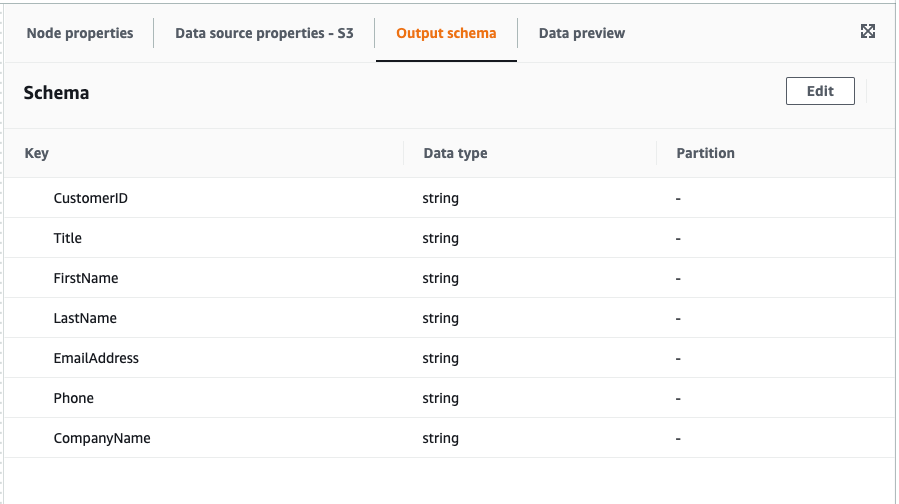Click the Key column header
The image size is (899, 504).
[36, 153]
